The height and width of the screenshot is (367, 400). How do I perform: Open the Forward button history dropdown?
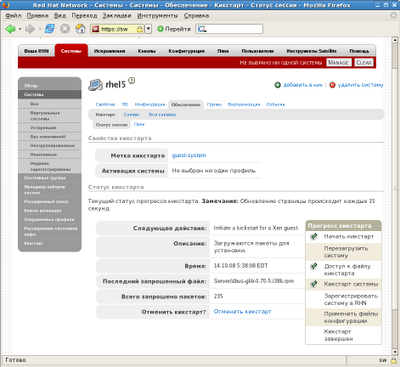[40, 29]
